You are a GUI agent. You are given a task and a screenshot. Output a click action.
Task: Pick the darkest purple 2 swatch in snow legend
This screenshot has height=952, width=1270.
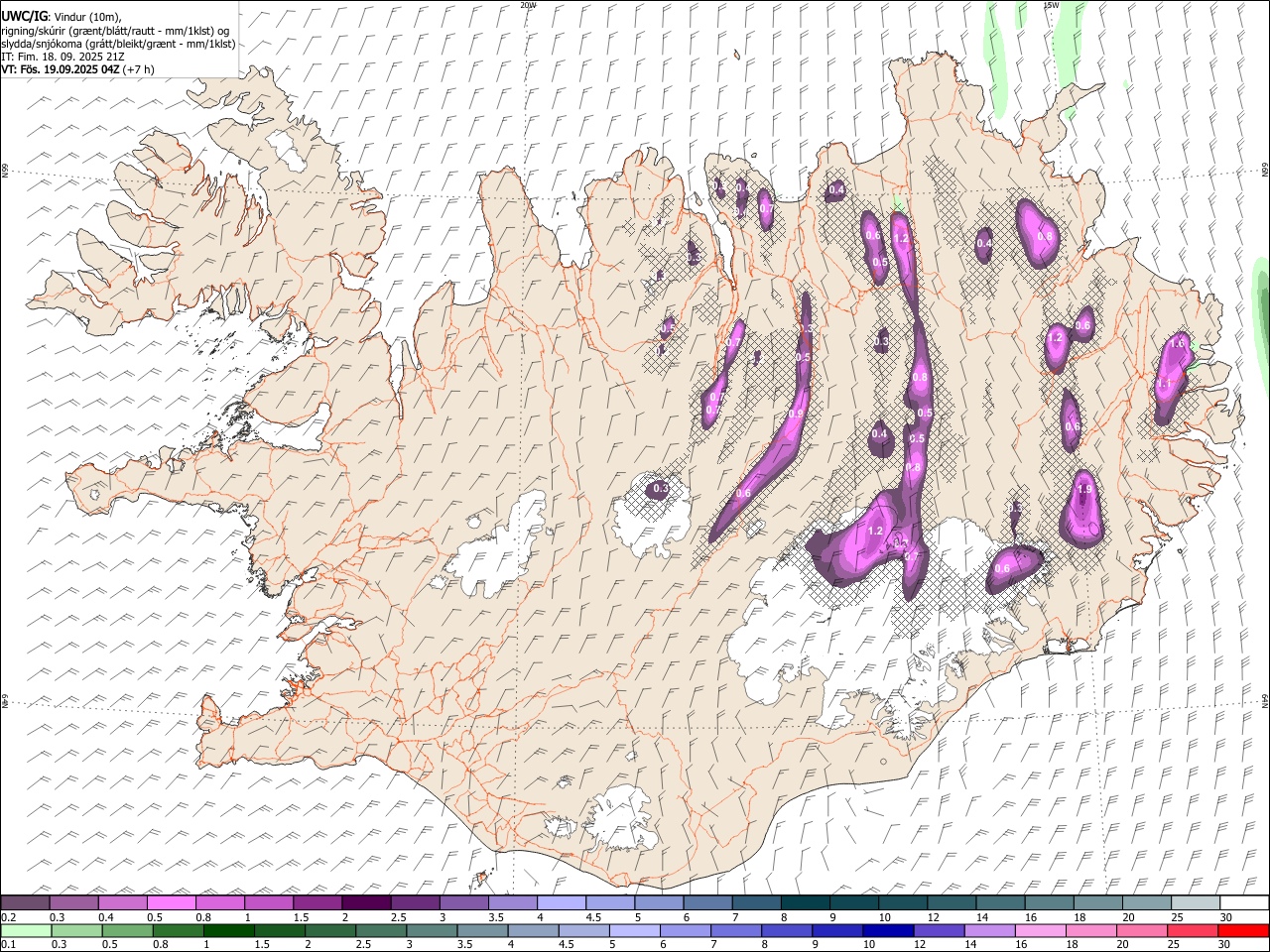click(x=366, y=902)
